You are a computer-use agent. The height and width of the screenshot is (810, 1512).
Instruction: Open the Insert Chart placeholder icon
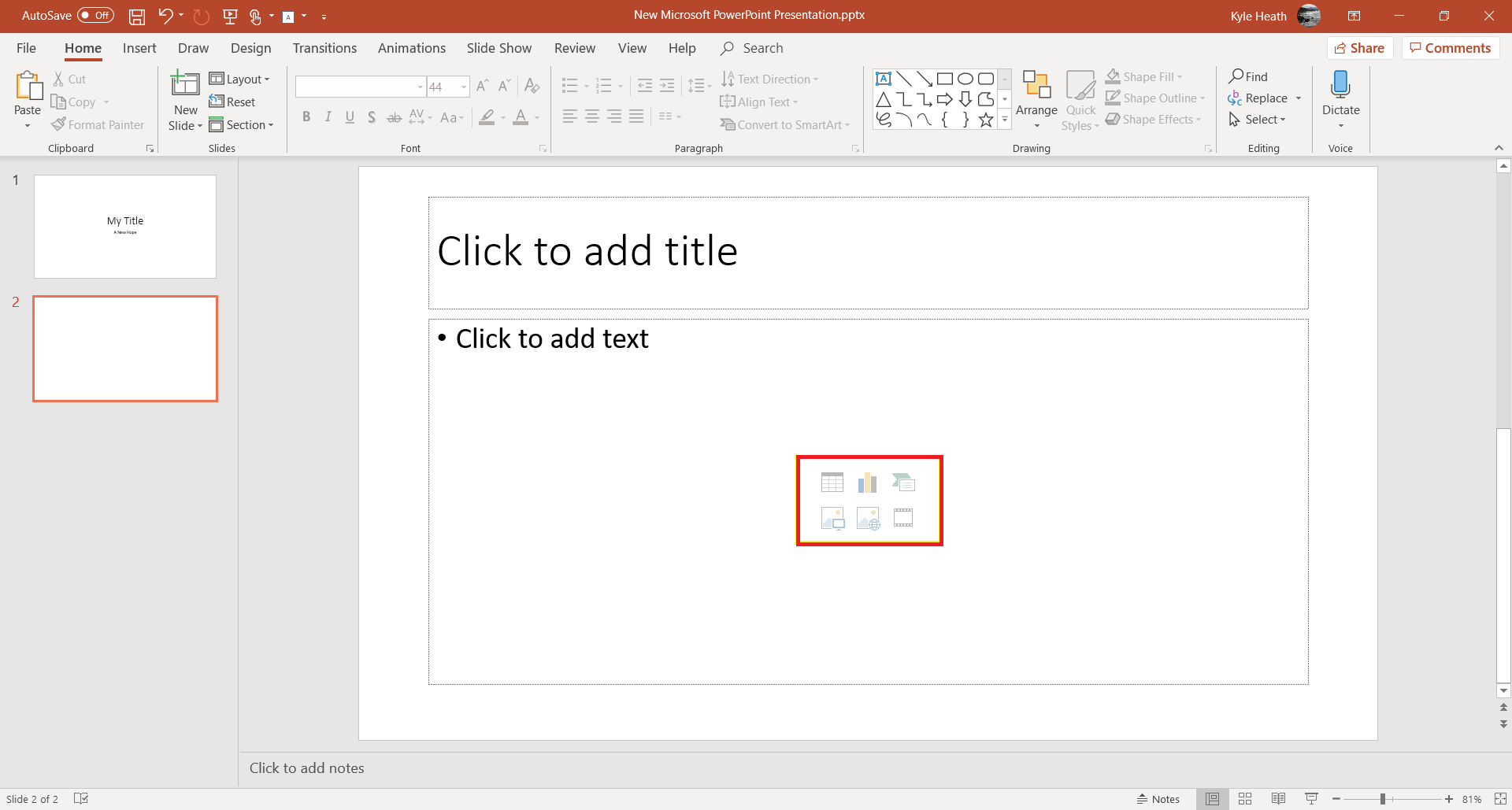click(x=867, y=481)
